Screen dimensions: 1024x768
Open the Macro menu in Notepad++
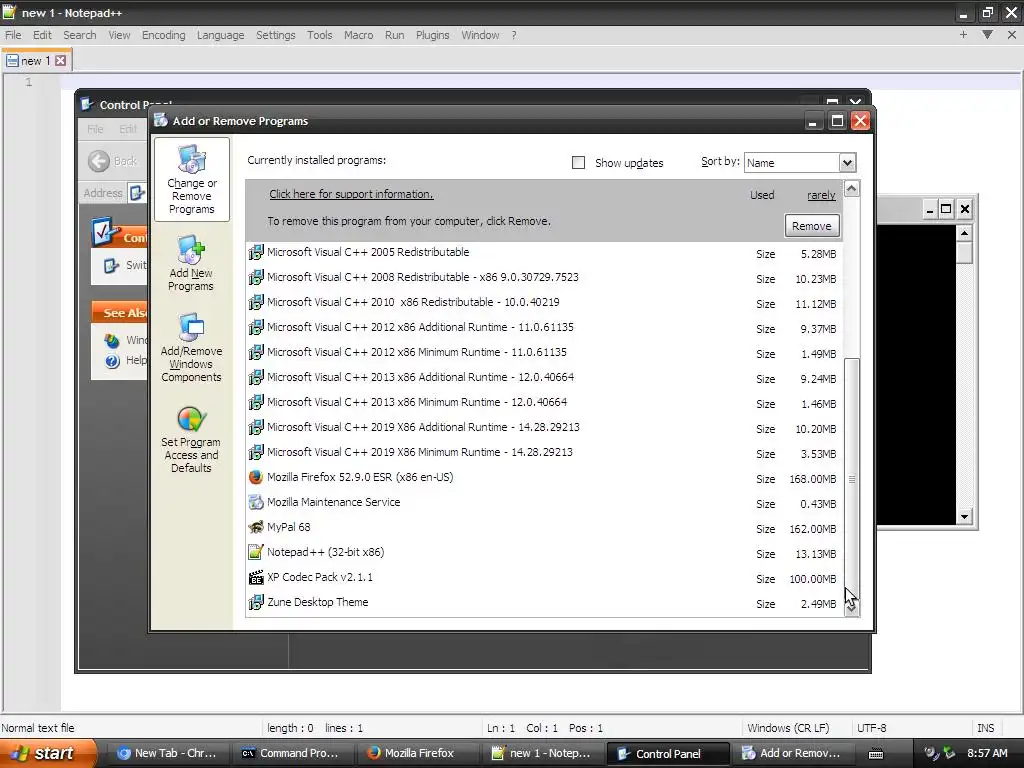[x=359, y=35]
